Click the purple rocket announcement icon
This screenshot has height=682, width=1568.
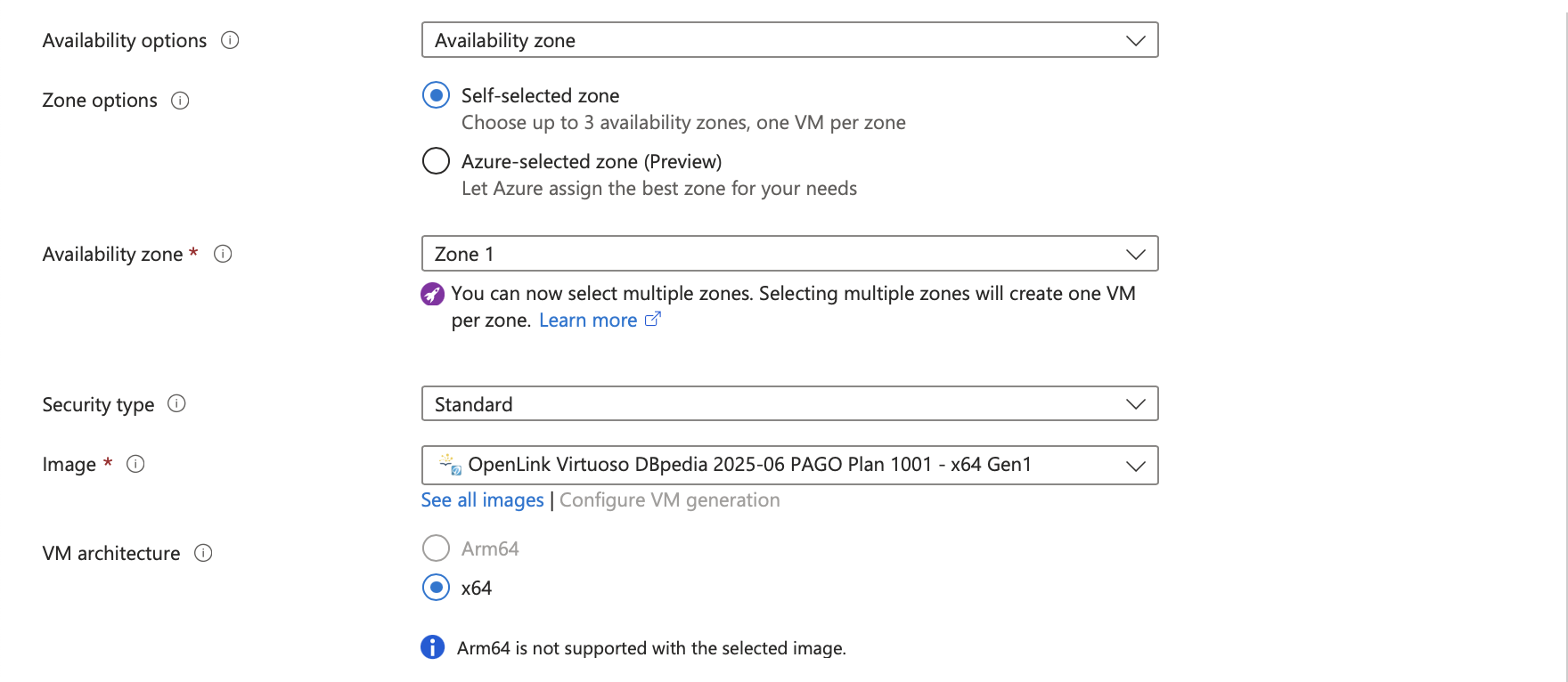point(432,294)
